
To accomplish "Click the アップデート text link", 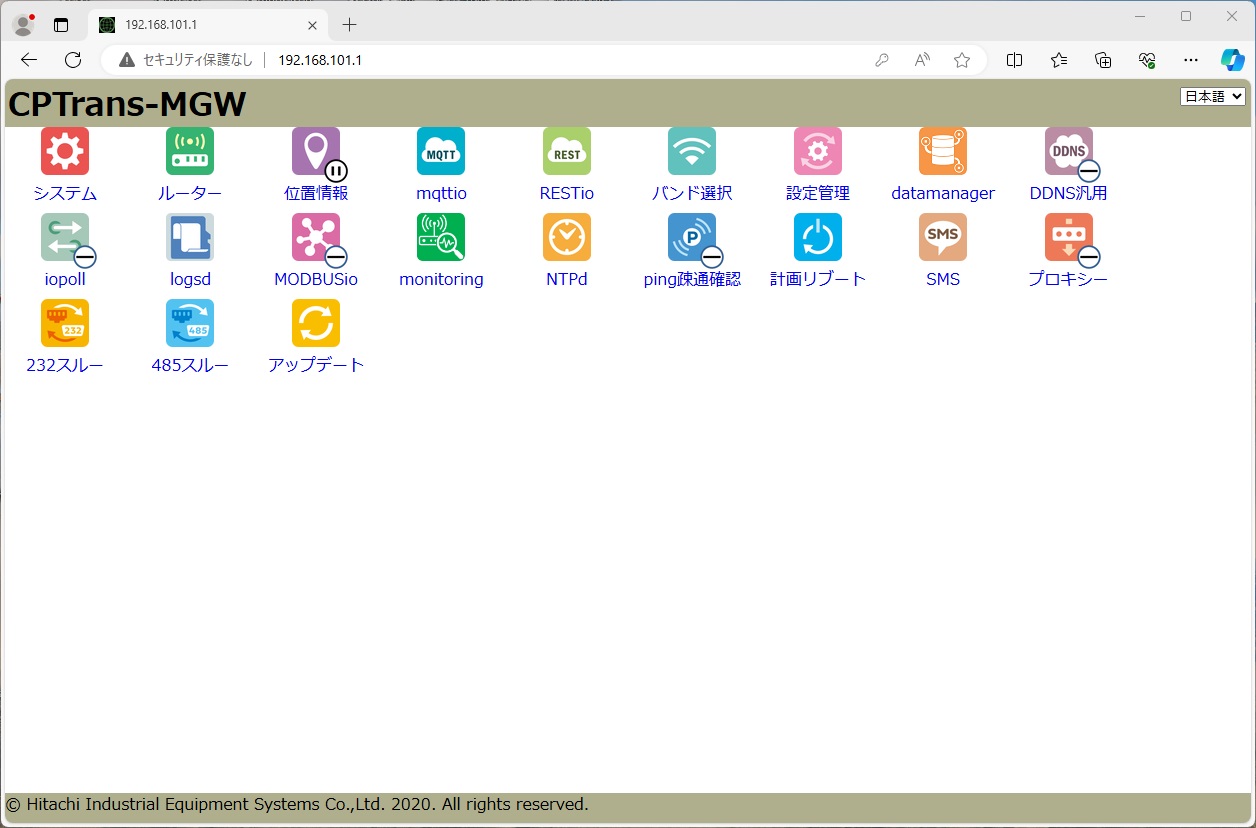I will (316, 365).
